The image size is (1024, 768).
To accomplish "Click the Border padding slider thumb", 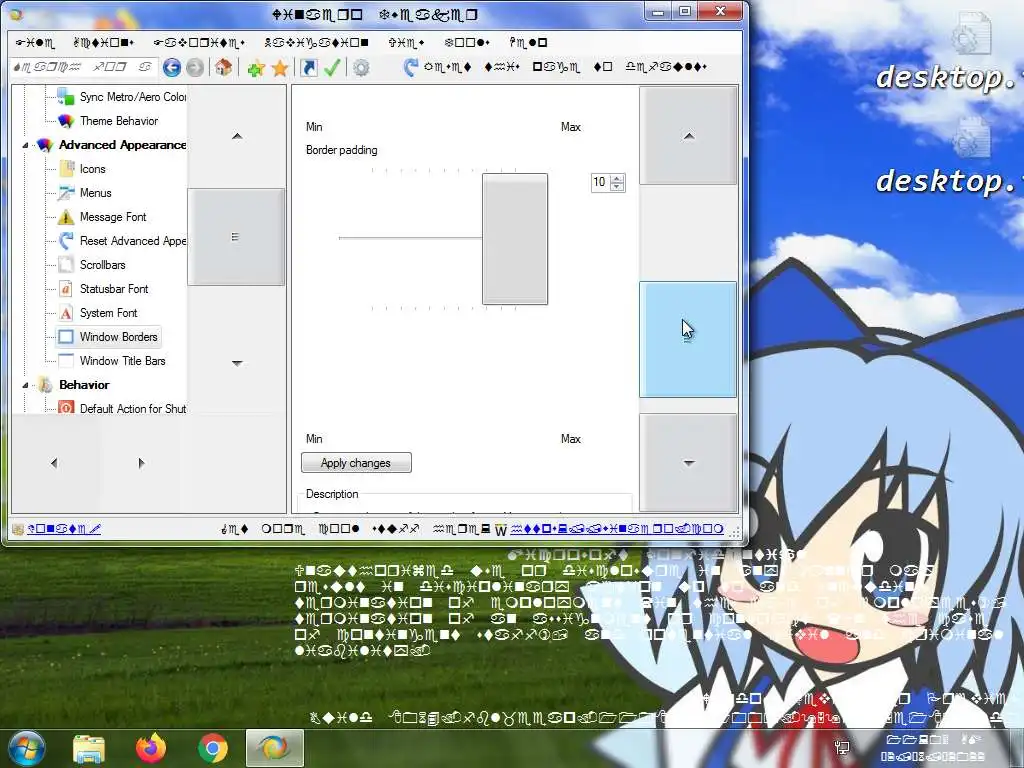I will click(515, 239).
